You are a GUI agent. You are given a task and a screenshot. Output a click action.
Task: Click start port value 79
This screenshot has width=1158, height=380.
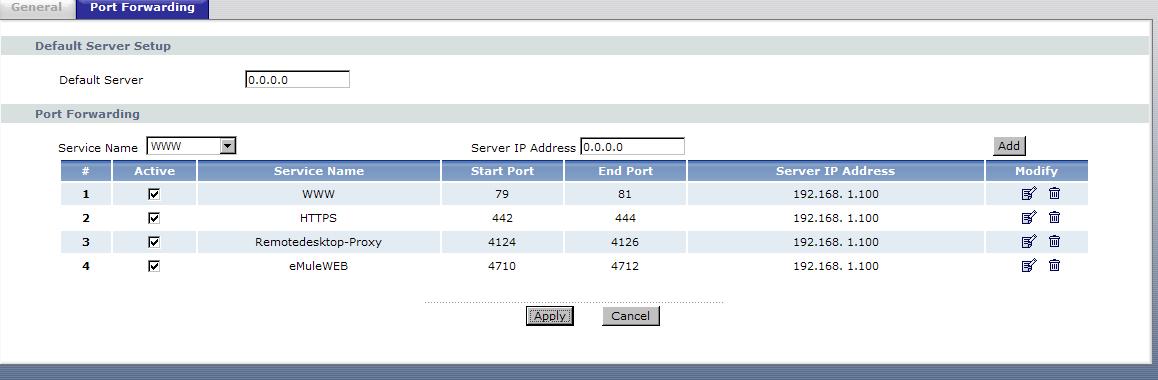(502, 195)
